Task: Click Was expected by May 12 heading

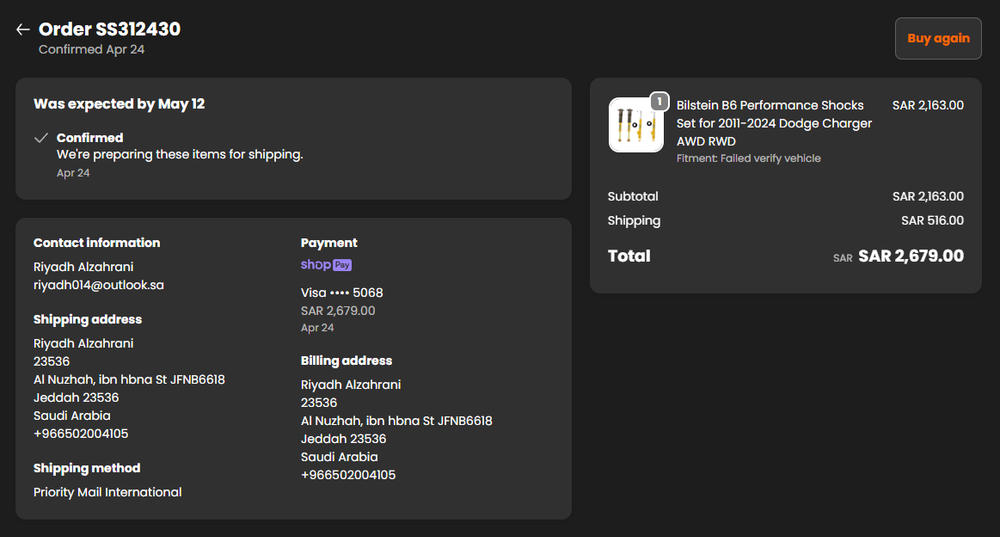Action: tap(119, 104)
